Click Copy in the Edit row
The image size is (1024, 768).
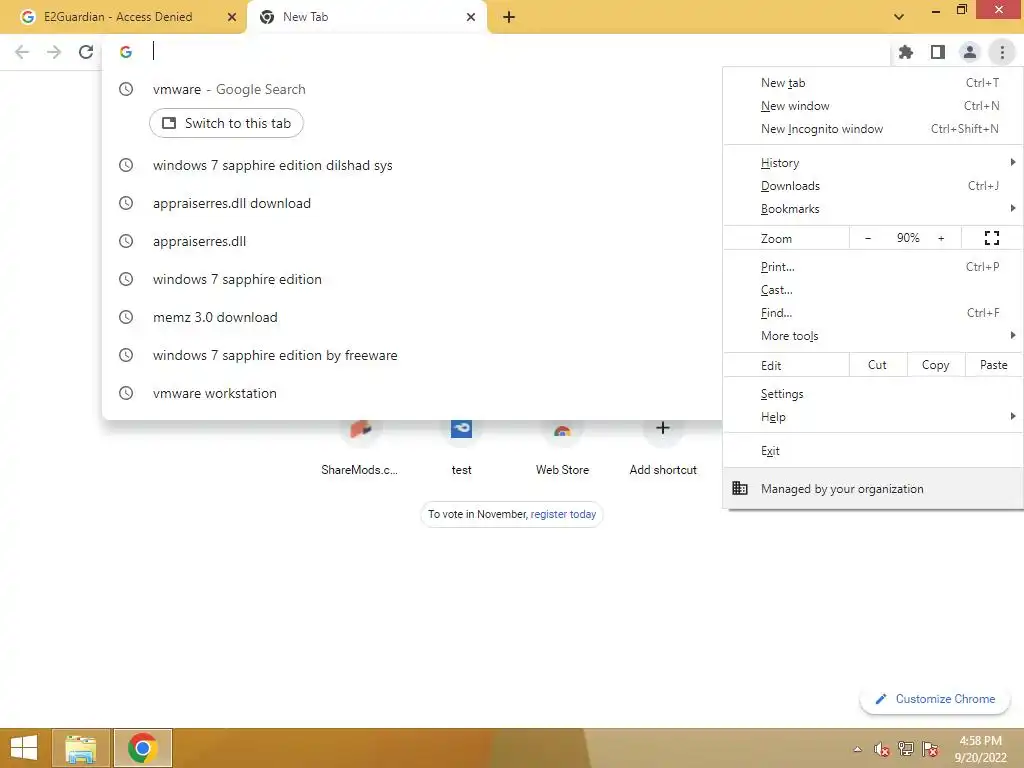click(935, 365)
